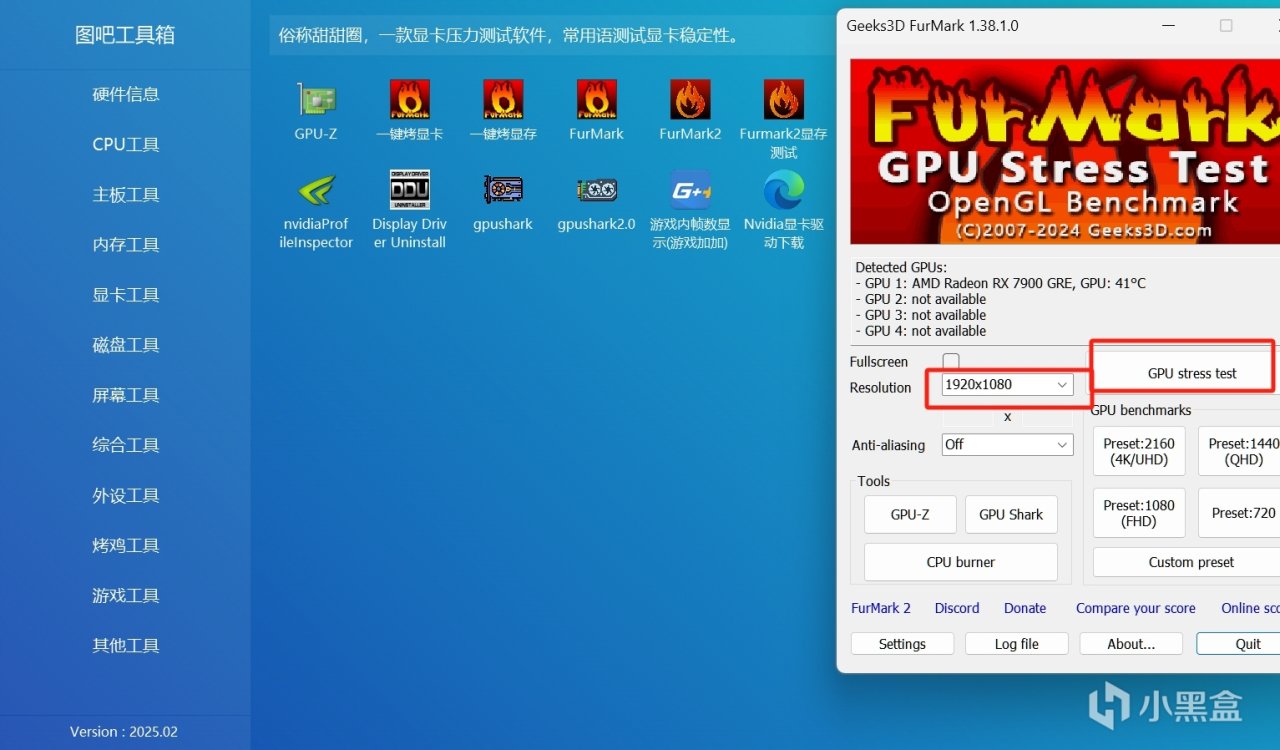1280x750 pixels.
Task: Start the CPU burner tool
Action: click(961, 562)
